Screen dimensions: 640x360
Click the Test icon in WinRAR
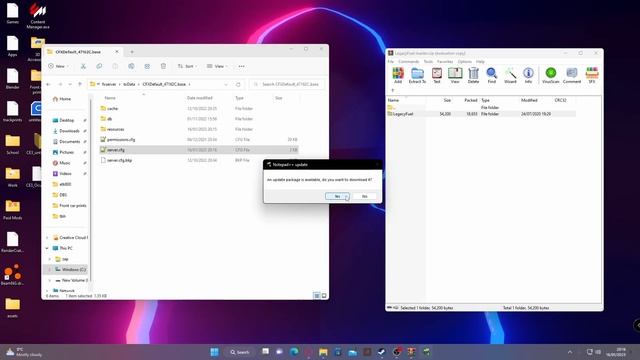437,76
